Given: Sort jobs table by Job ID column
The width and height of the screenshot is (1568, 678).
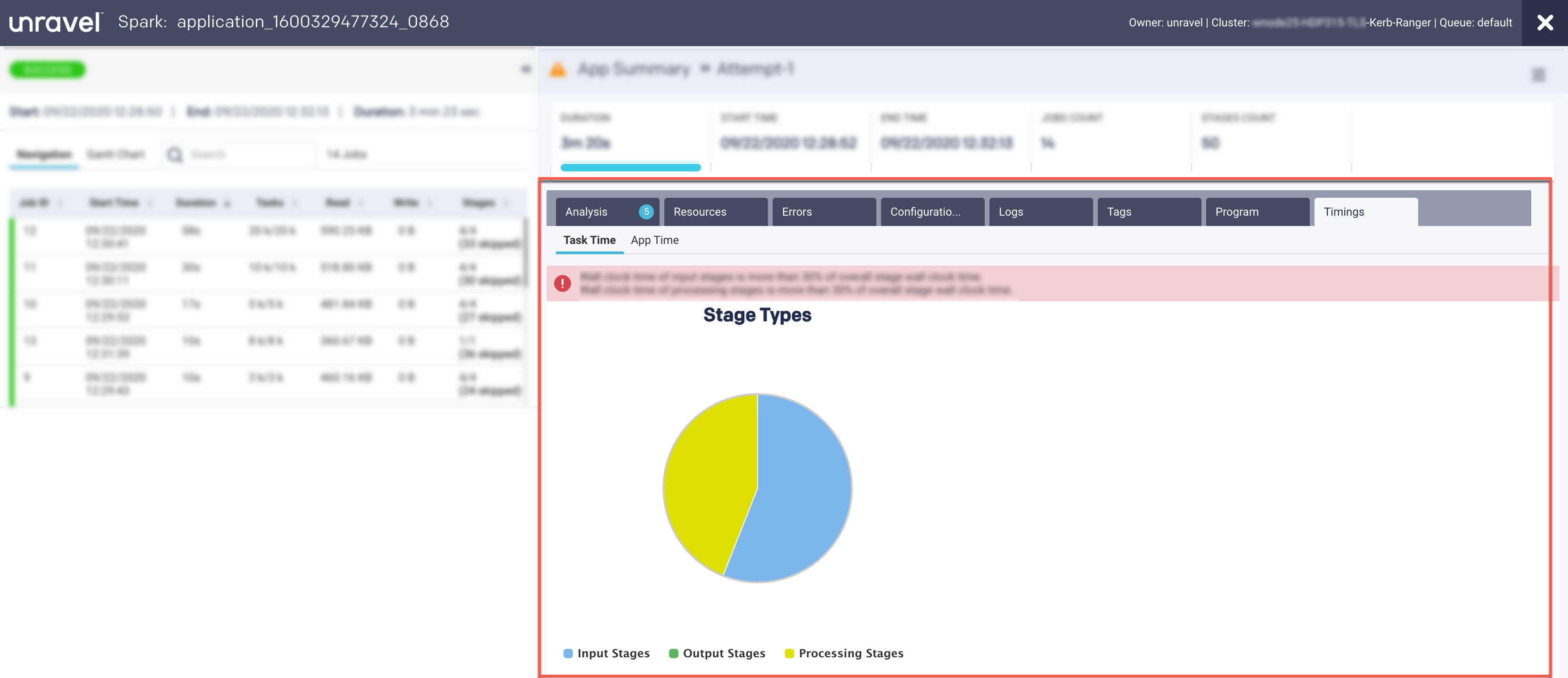Looking at the screenshot, I should click(34, 202).
